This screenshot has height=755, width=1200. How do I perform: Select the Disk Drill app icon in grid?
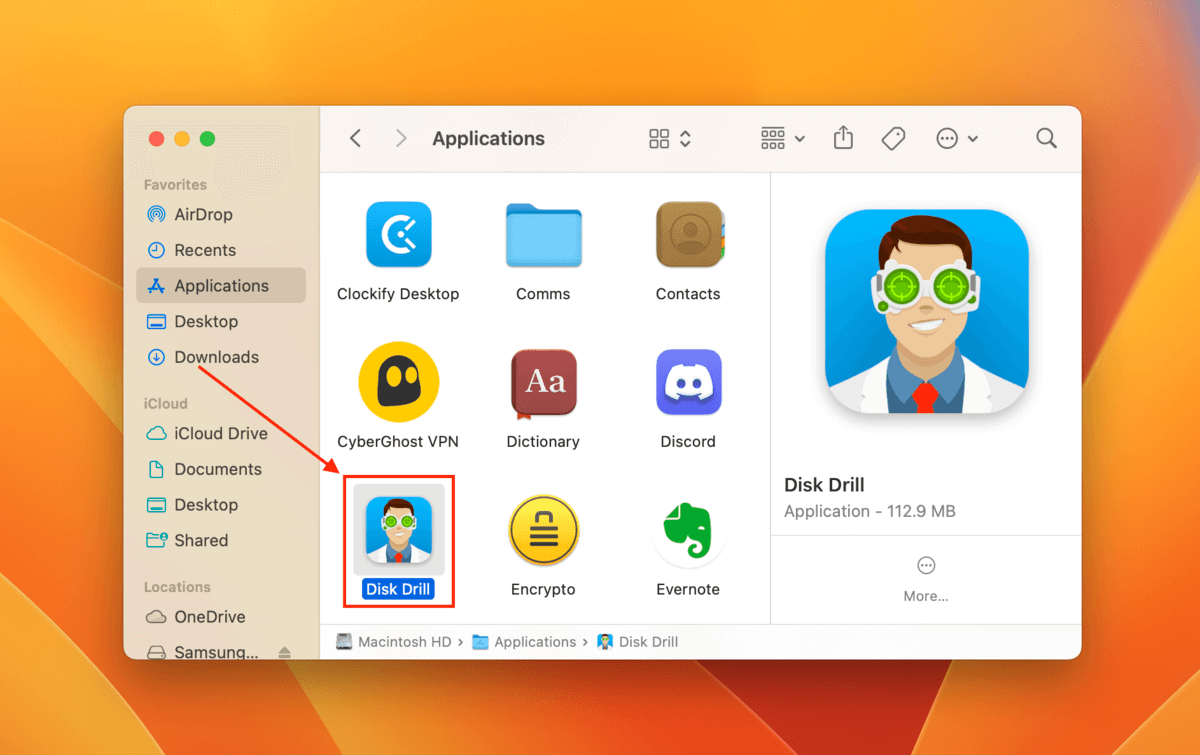point(398,530)
